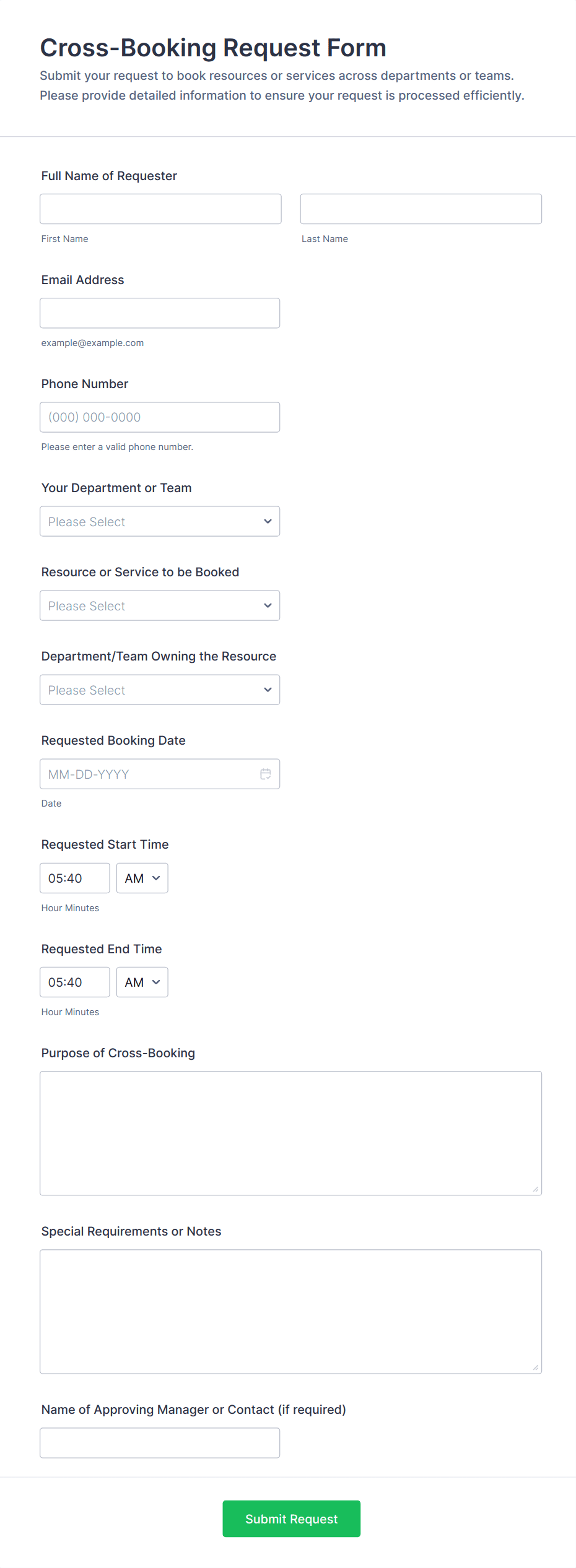576x1568 pixels.
Task: Change AM/PM for Requested Start Time
Action: 142,878
